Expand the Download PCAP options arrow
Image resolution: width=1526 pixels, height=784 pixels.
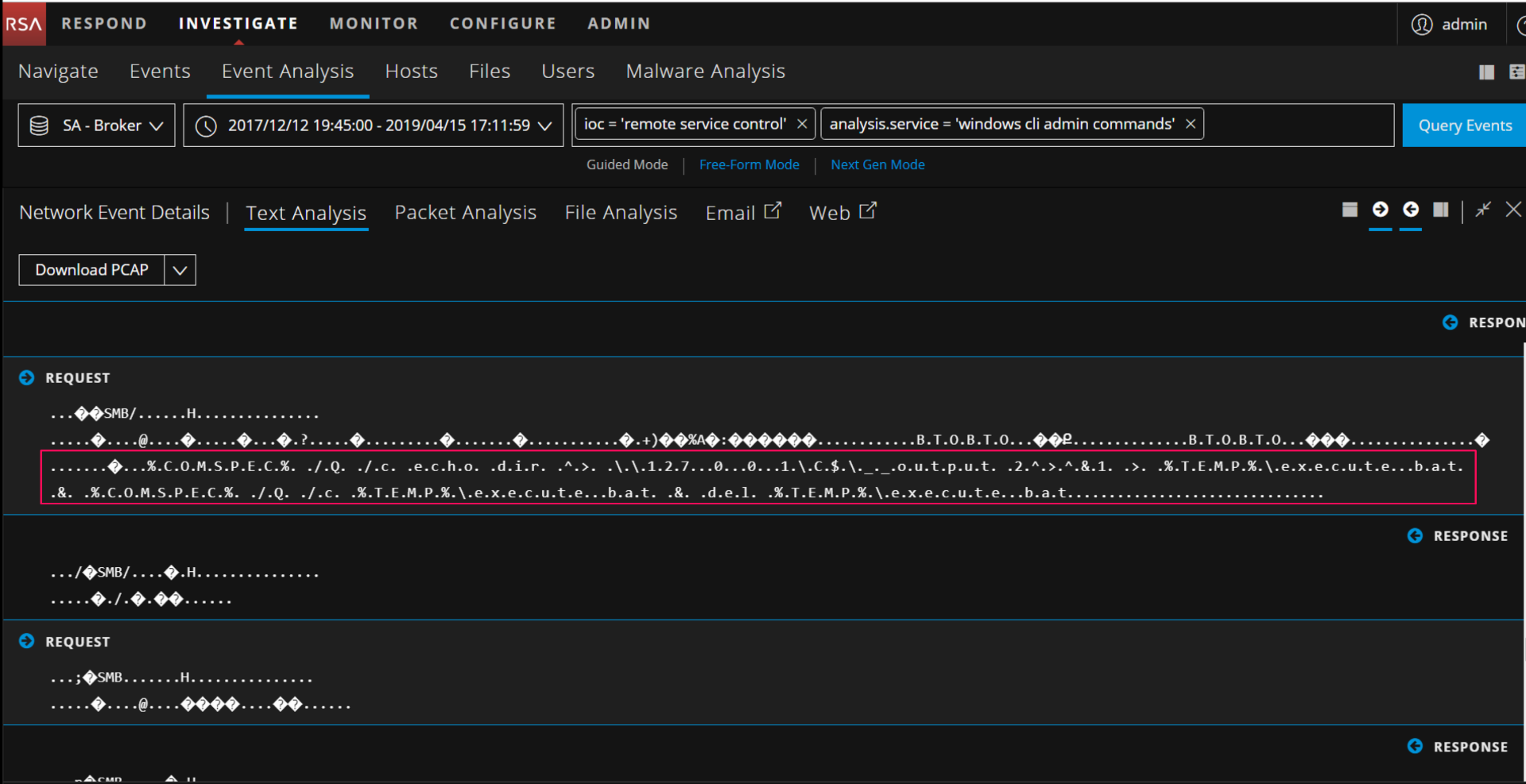pyautogui.click(x=180, y=270)
